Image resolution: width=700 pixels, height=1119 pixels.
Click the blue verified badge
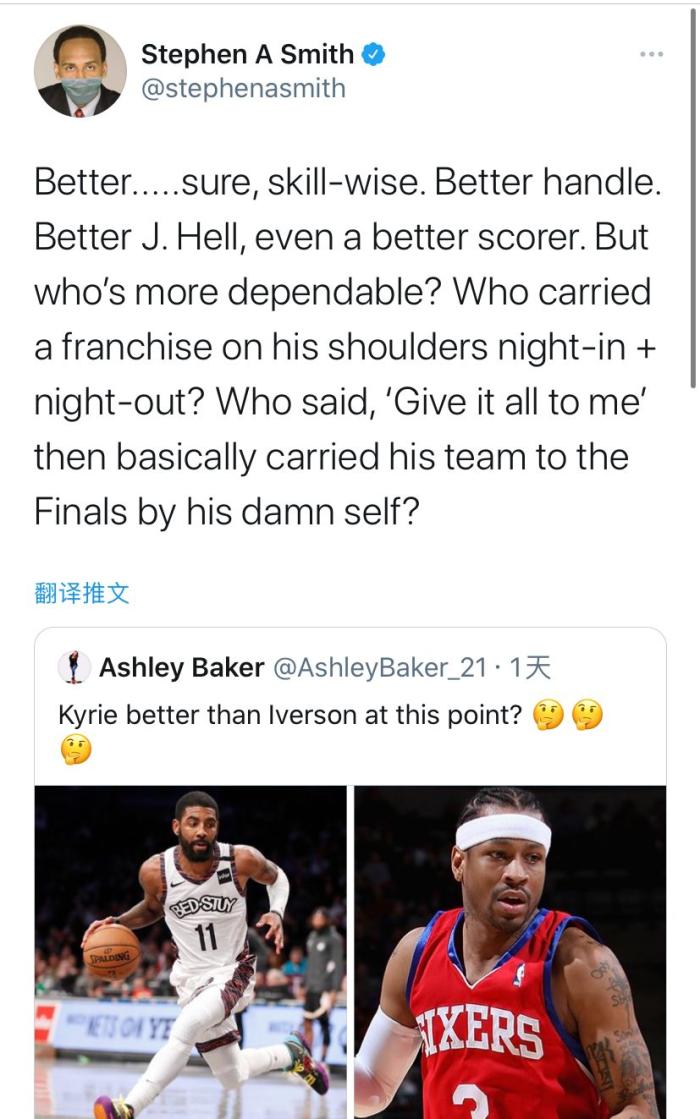[374, 54]
